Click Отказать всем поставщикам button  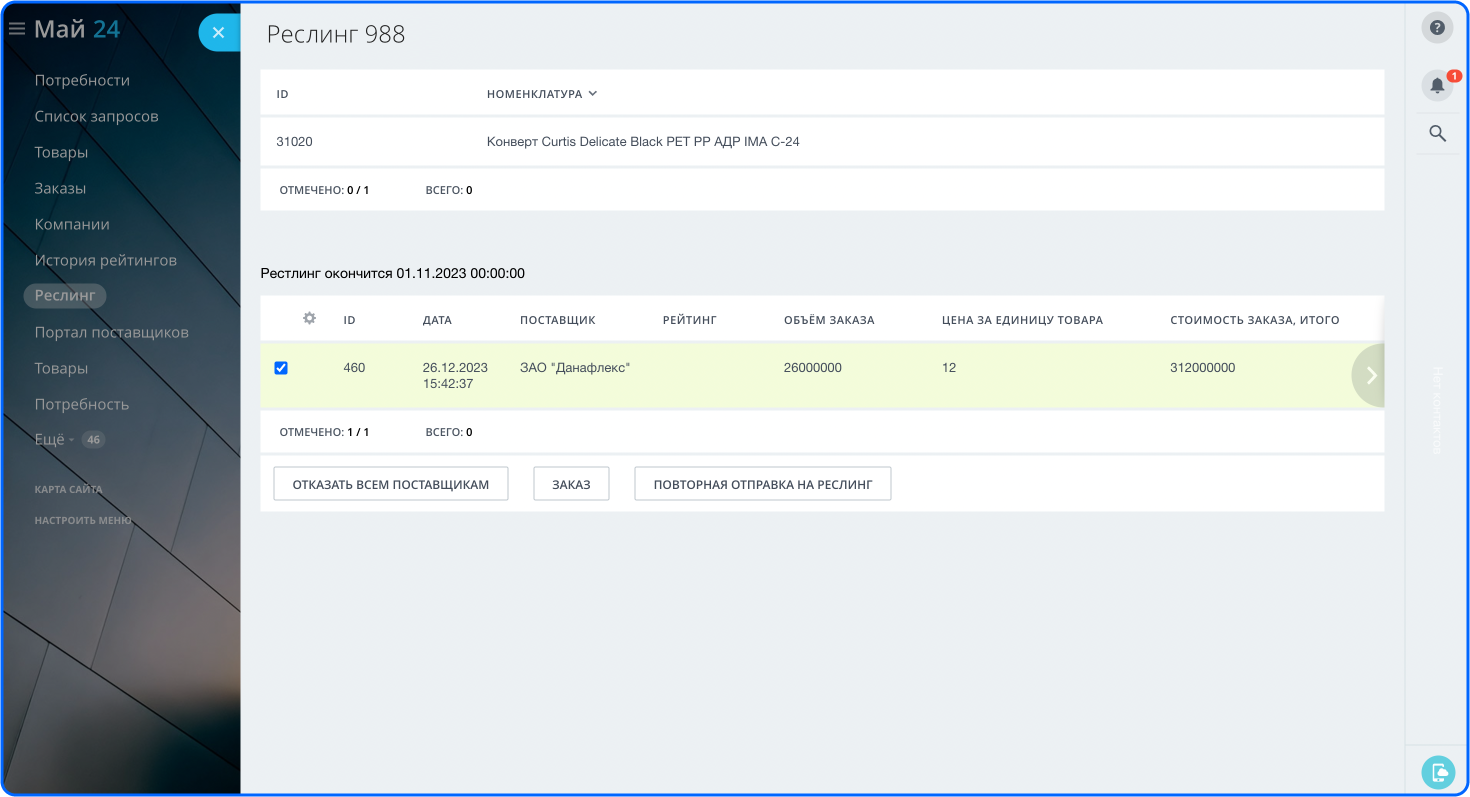coord(391,484)
